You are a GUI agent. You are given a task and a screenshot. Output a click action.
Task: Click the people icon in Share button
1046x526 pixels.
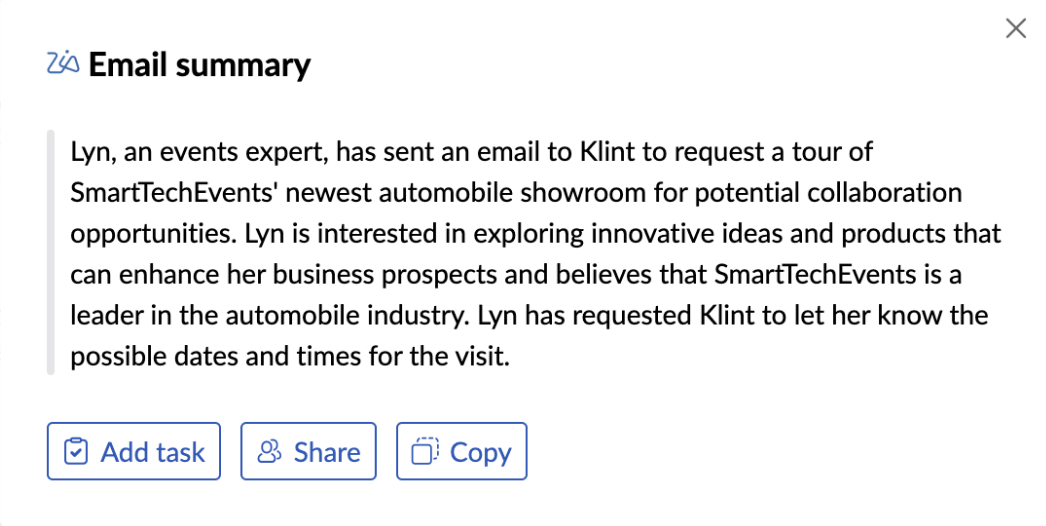click(x=269, y=452)
